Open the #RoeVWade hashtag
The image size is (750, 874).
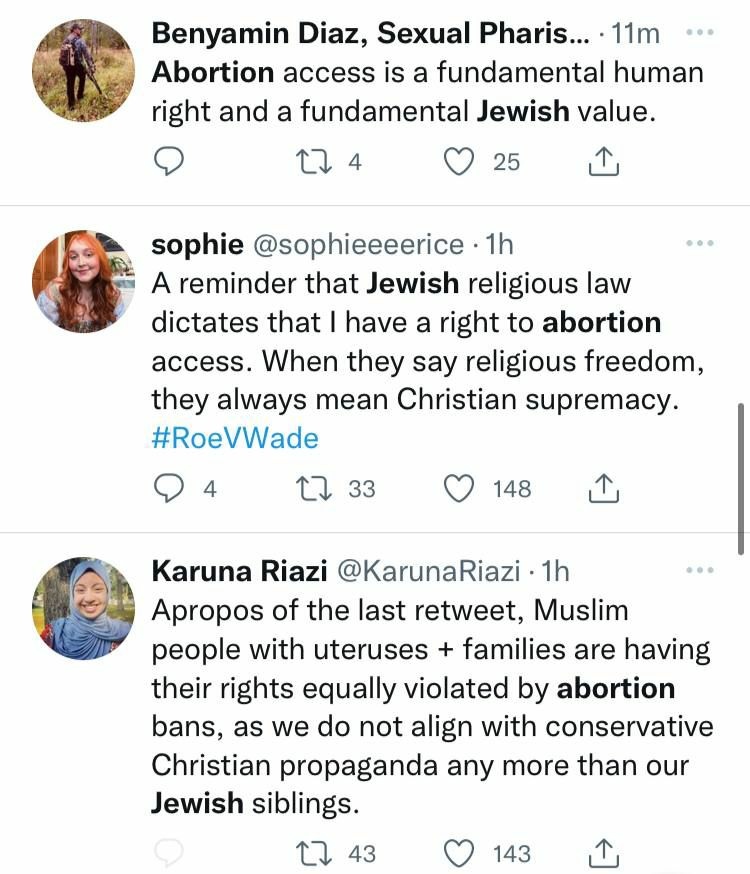click(235, 439)
